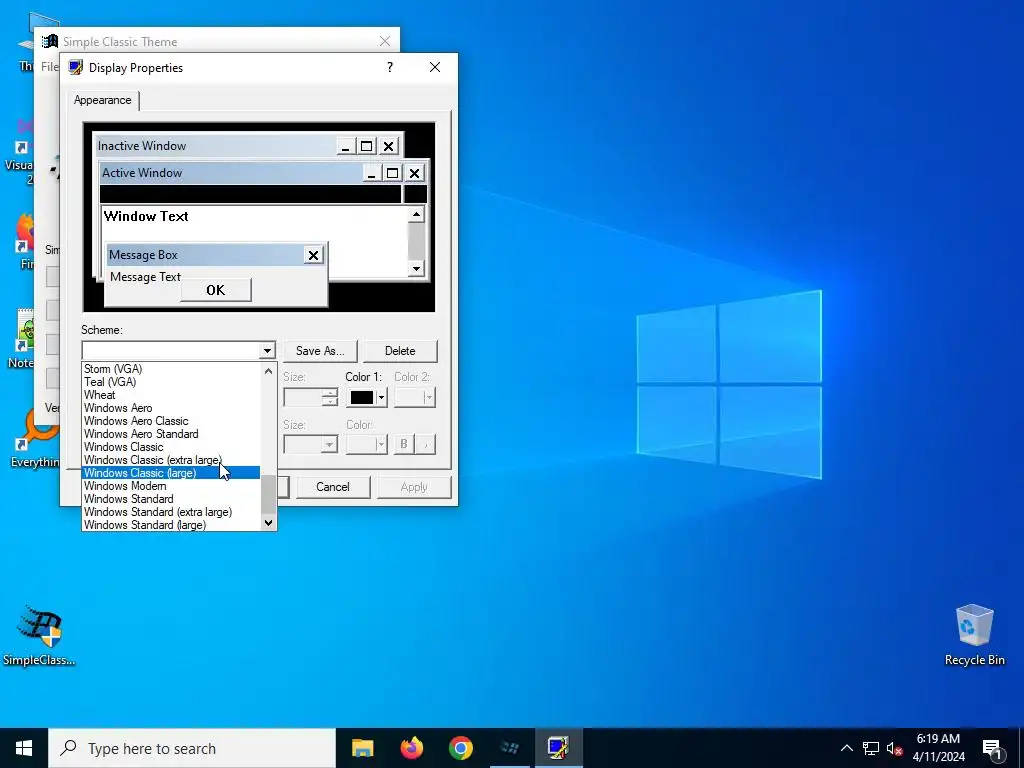Show hidden tray icons chevron
The width and height of the screenshot is (1024, 768).
[x=846, y=748]
